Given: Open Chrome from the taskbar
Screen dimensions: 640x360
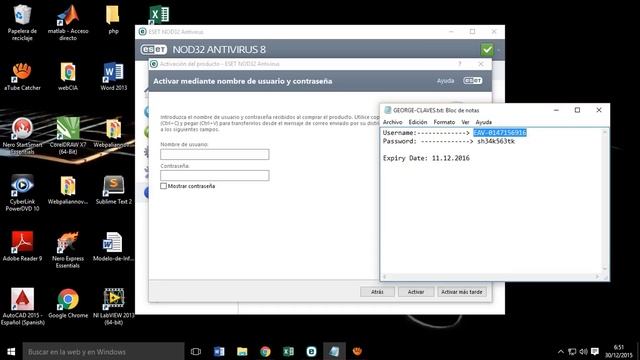Looking at the screenshot, I should (265, 351).
